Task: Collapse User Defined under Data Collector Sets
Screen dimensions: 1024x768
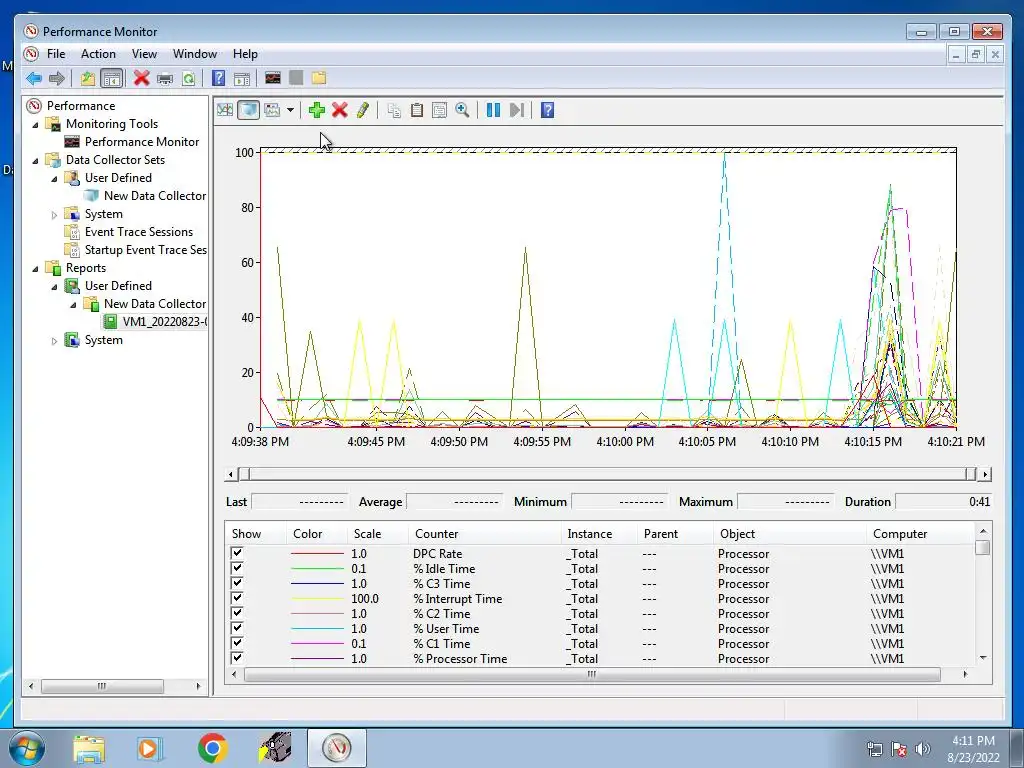Action: click(x=54, y=179)
